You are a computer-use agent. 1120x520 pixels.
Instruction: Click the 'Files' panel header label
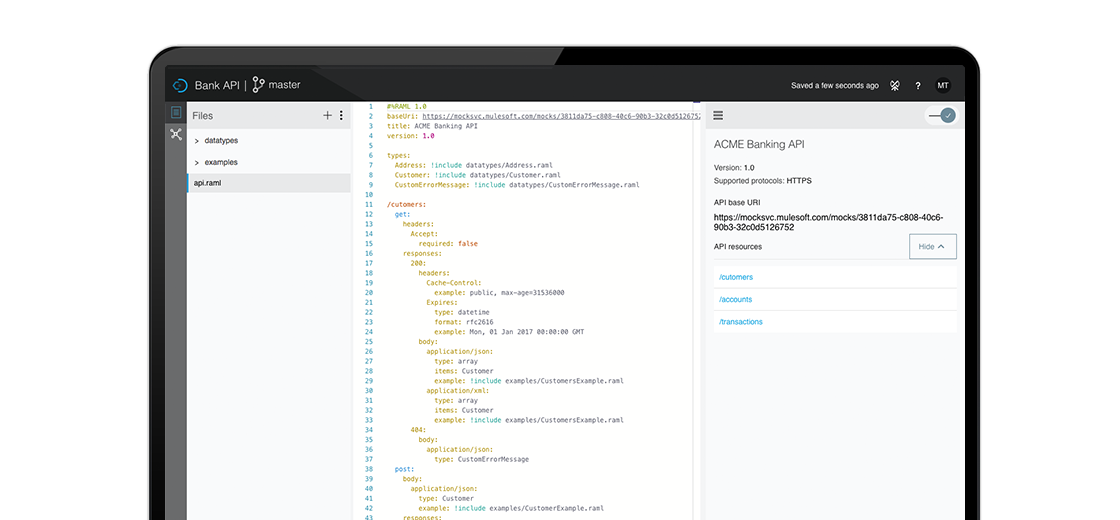(203, 116)
